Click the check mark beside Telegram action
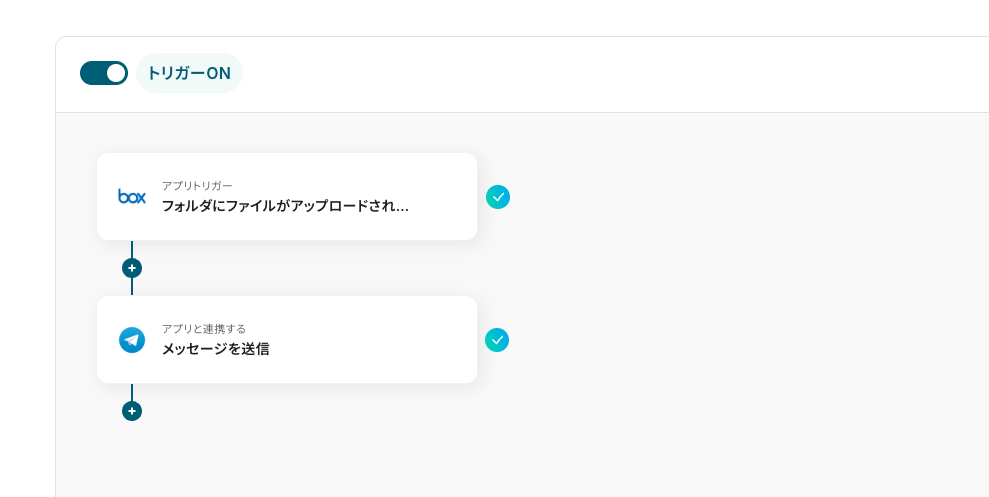This screenshot has height=497, width=989. 497,340
